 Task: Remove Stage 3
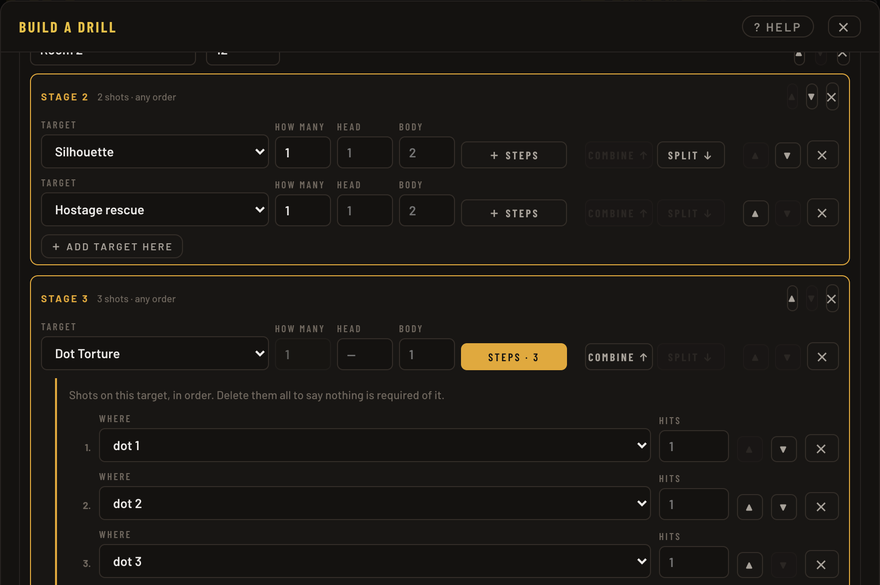pyautogui.click(x=832, y=299)
